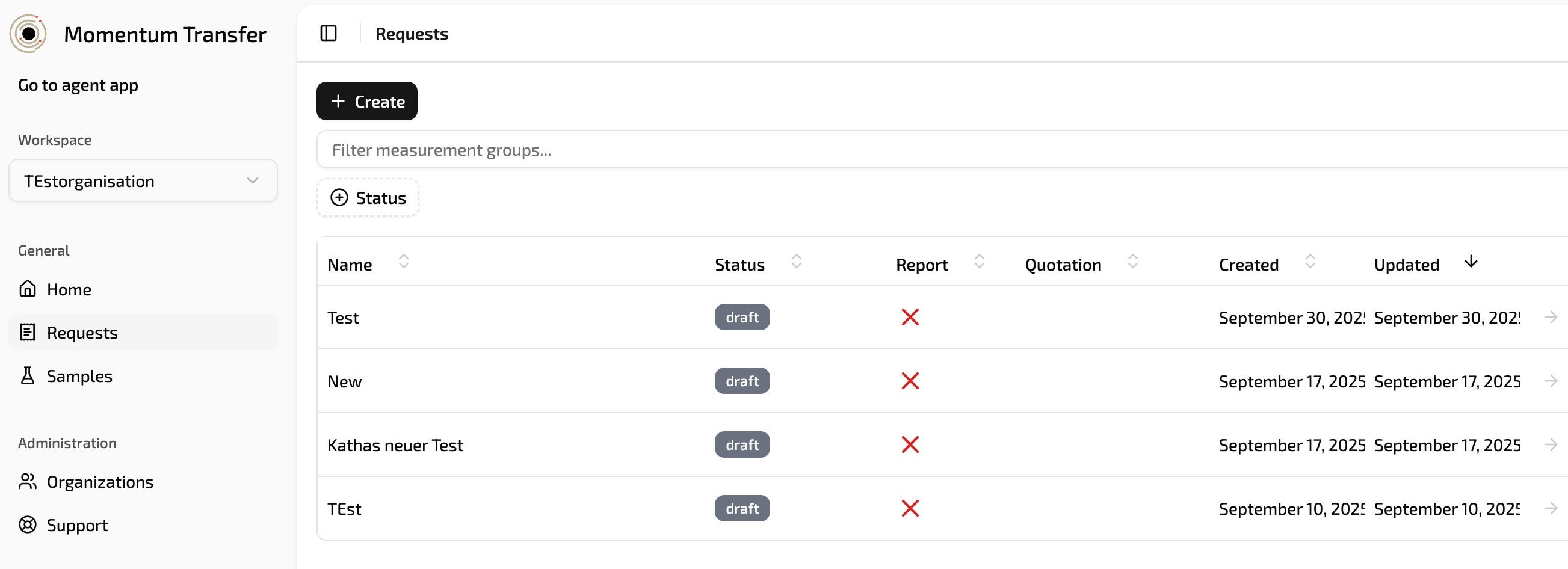1568x569 pixels.
Task: Open the 'Kathas neuer Test' row arrow
Action: click(1550, 445)
